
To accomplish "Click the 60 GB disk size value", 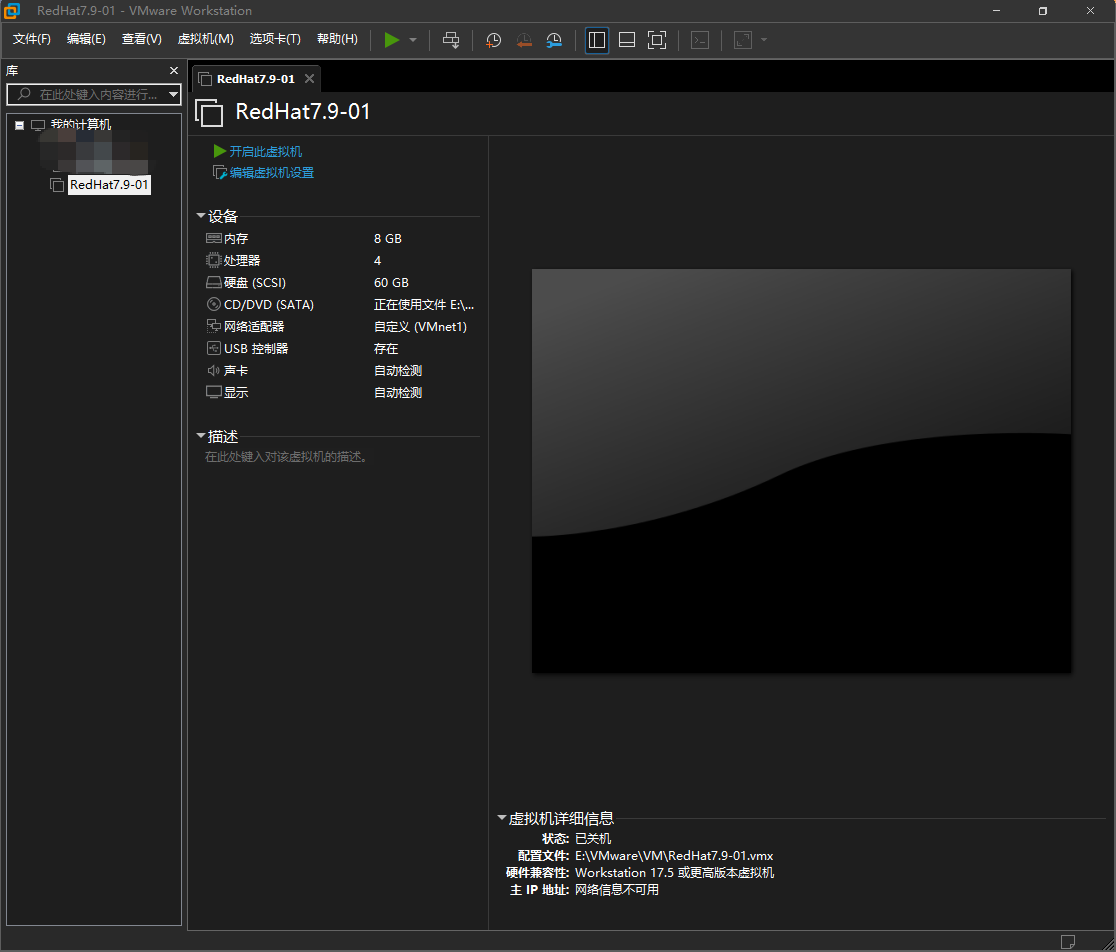I will (391, 282).
